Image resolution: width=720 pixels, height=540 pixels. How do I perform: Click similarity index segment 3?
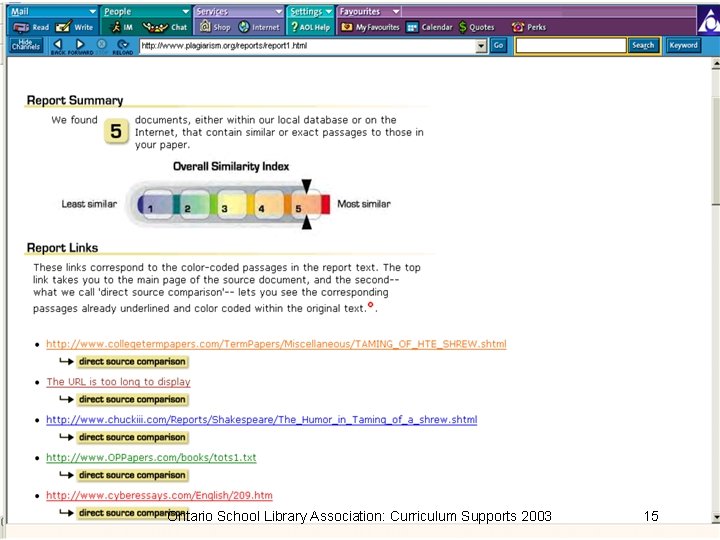(231, 204)
